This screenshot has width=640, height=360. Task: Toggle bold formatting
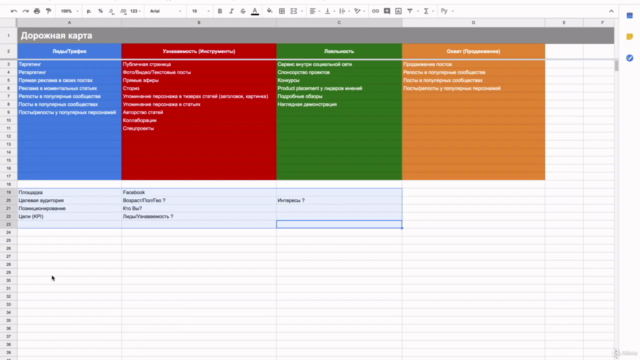click(220, 11)
